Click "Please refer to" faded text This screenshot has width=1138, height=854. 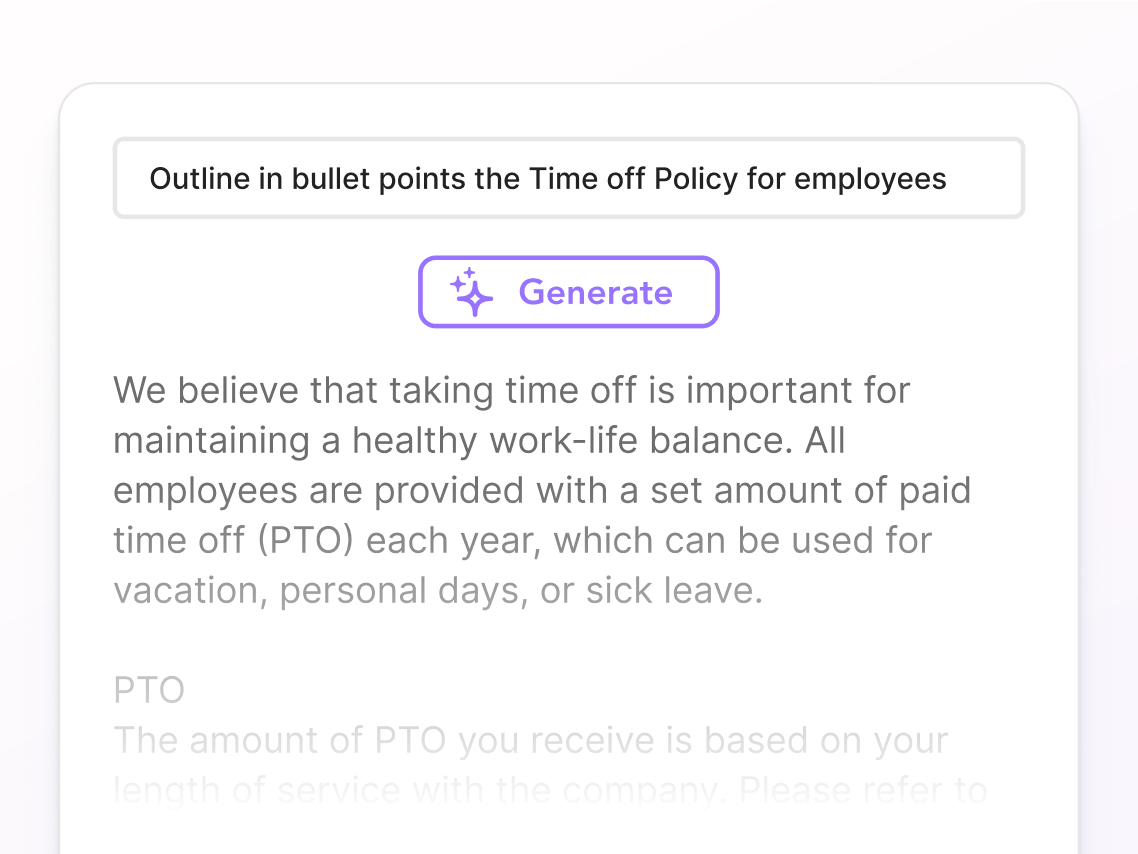click(862, 790)
